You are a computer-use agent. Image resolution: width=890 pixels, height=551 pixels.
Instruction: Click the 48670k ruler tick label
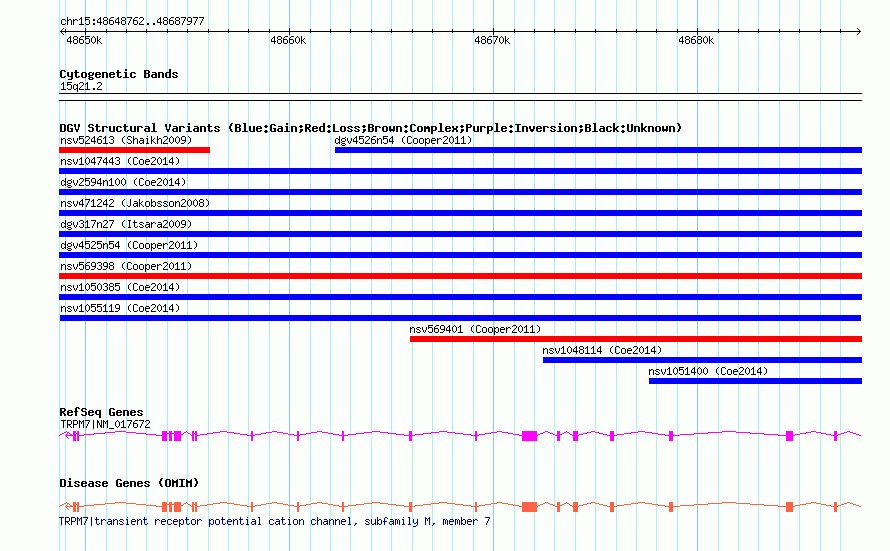[x=492, y=40]
